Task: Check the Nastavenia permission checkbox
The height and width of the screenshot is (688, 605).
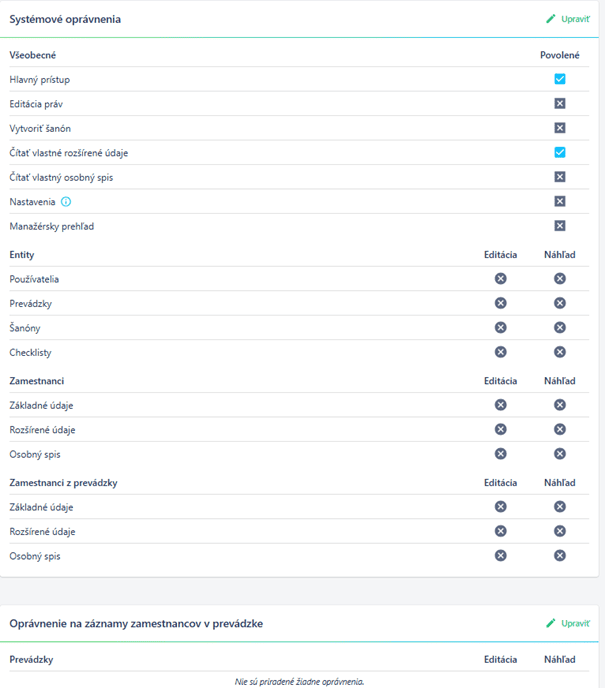Action: 560,201
